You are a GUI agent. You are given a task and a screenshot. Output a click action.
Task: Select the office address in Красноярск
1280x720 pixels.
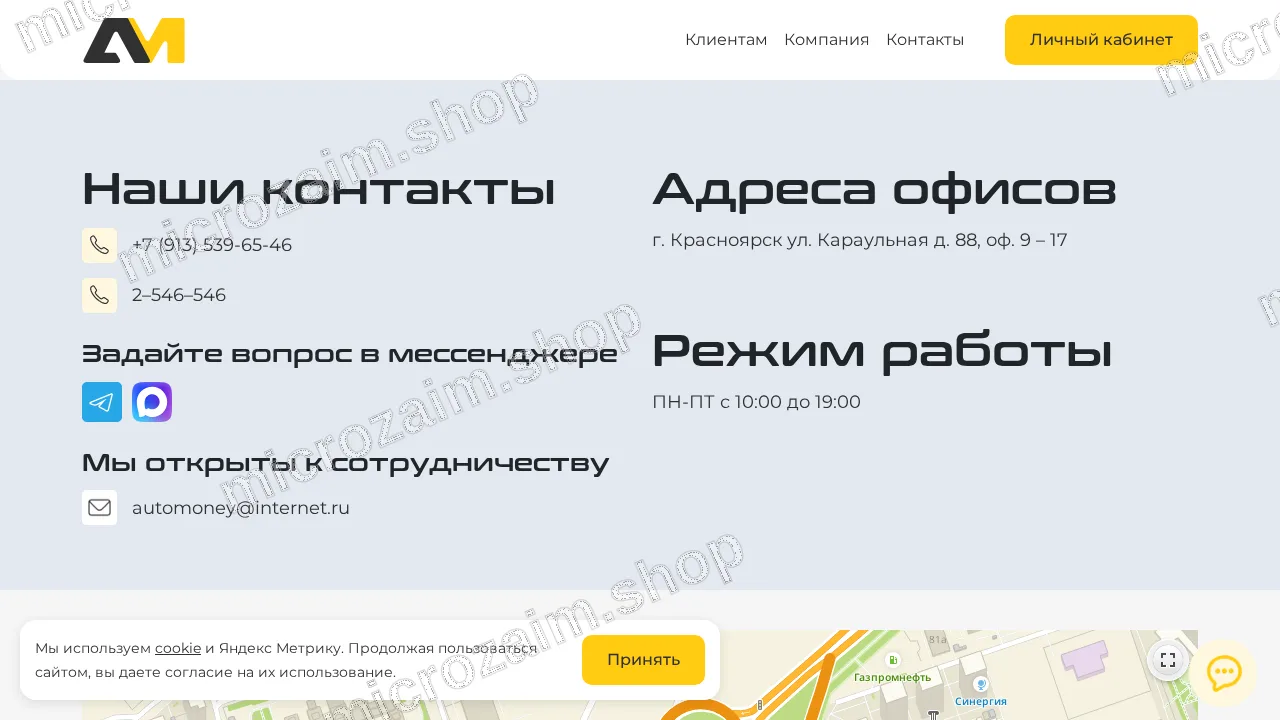click(860, 240)
